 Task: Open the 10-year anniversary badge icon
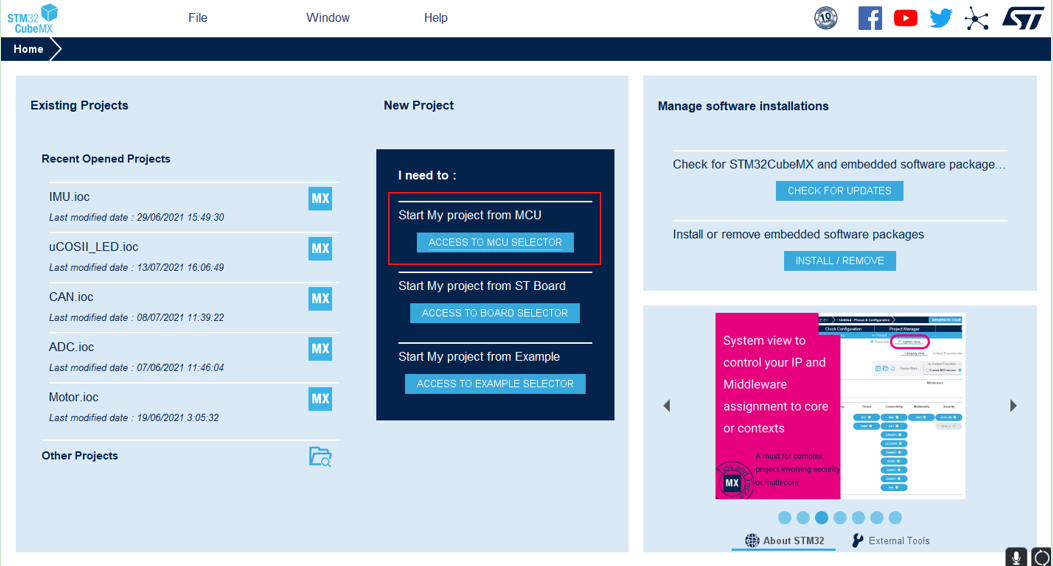pyautogui.click(x=825, y=18)
